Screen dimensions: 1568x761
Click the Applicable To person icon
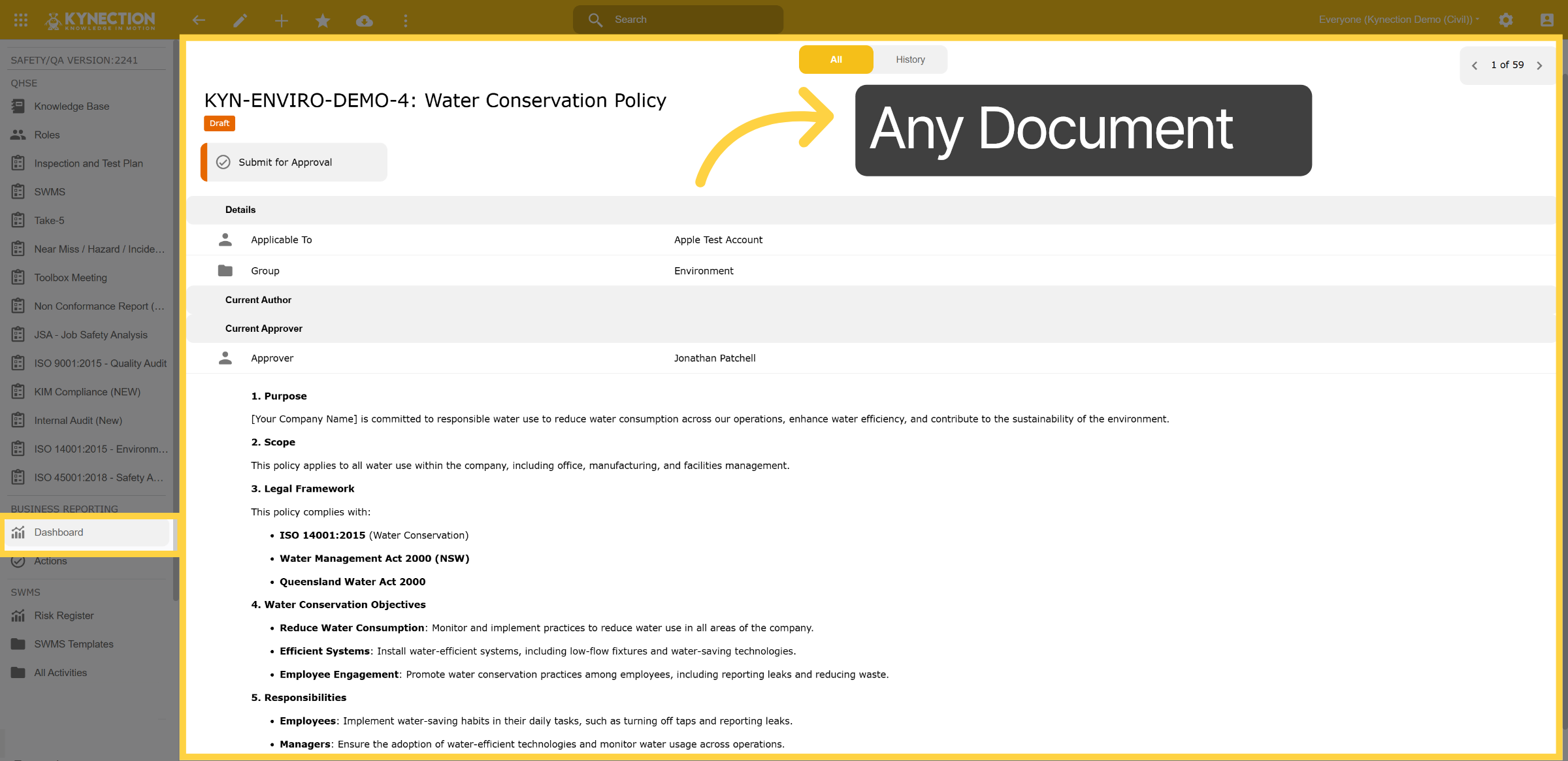click(x=225, y=240)
